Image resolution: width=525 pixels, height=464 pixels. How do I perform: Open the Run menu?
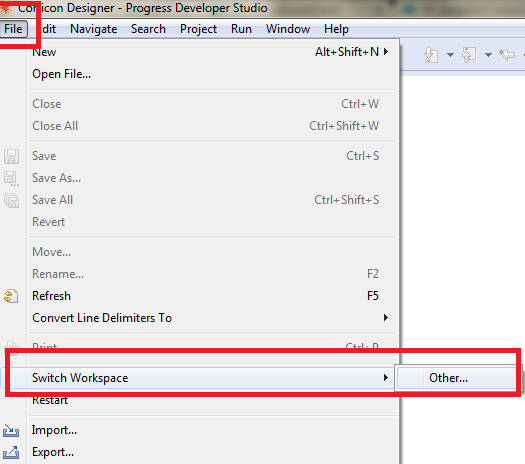point(241,29)
